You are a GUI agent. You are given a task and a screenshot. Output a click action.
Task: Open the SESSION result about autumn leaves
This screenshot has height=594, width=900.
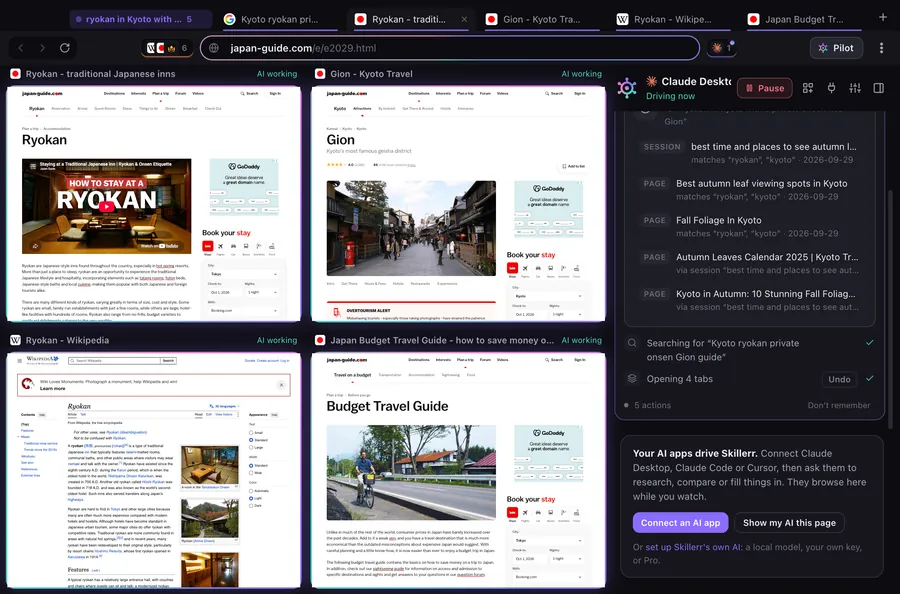coord(750,153)
